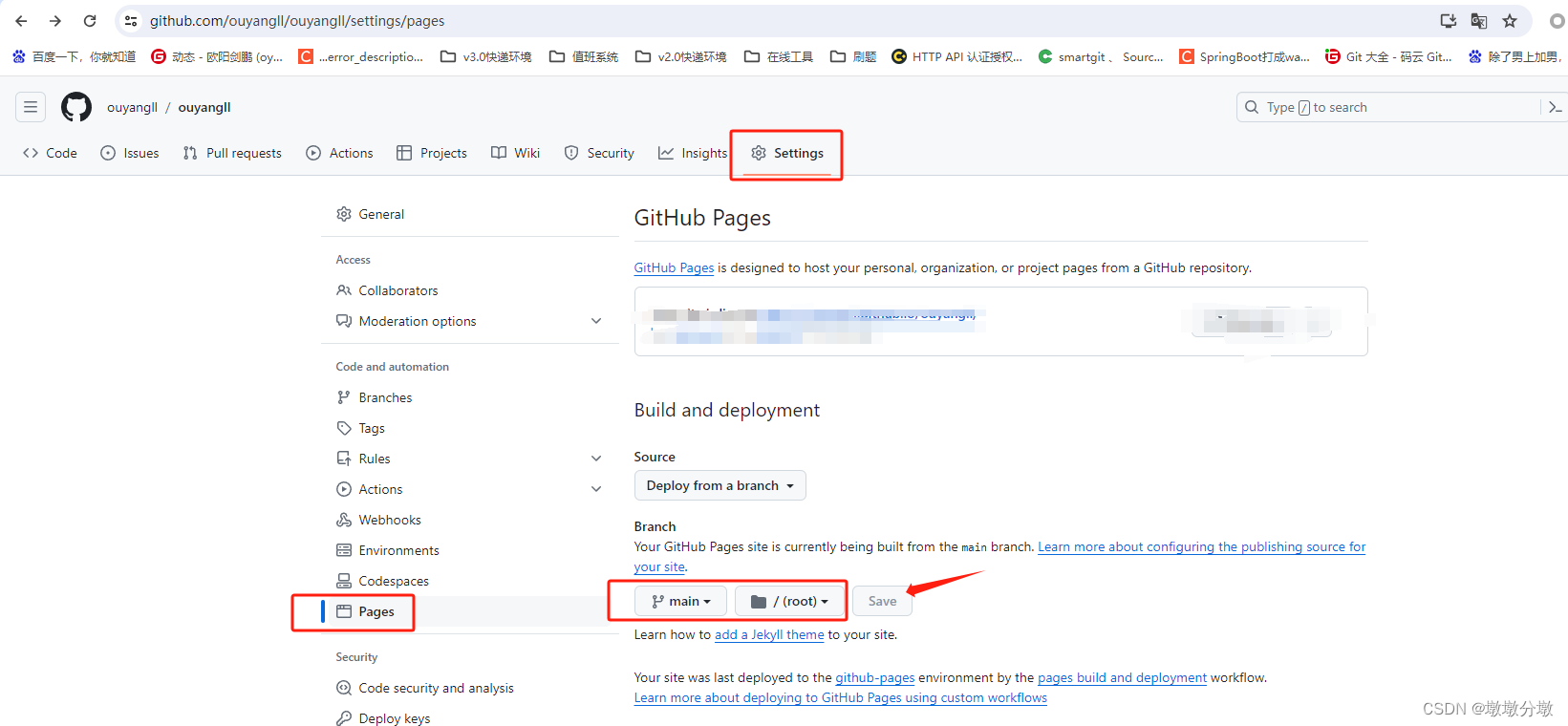Open the Settings tab
The height and width of the screenshot is (726, 1568).
787,153
